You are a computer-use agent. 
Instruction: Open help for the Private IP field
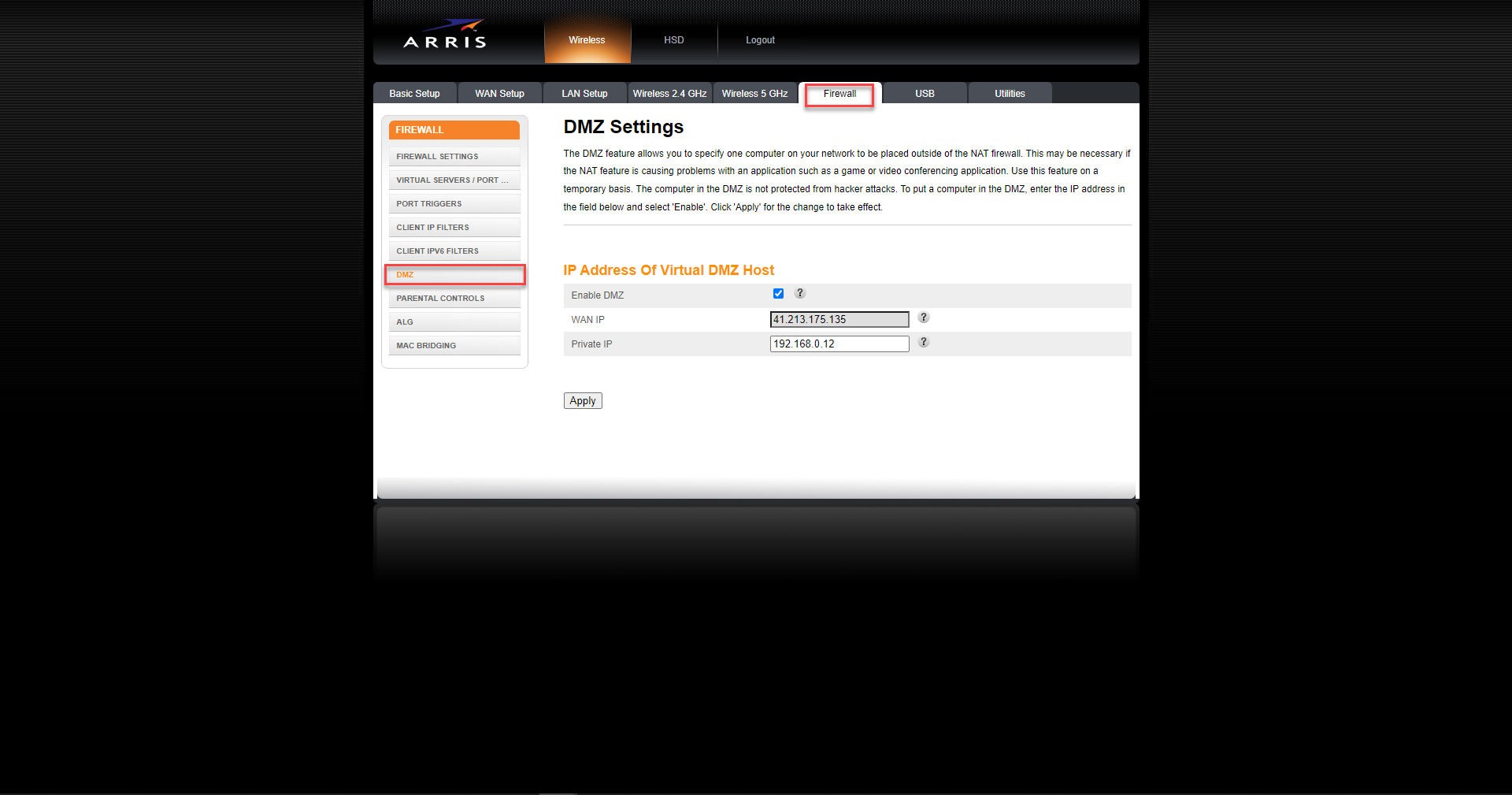click(923, 342)
